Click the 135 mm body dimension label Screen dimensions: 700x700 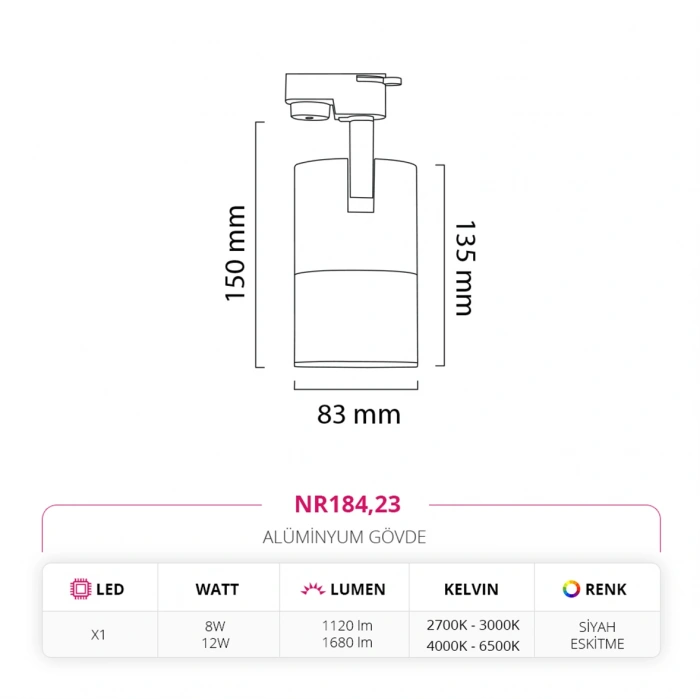(x=464, y=268)
